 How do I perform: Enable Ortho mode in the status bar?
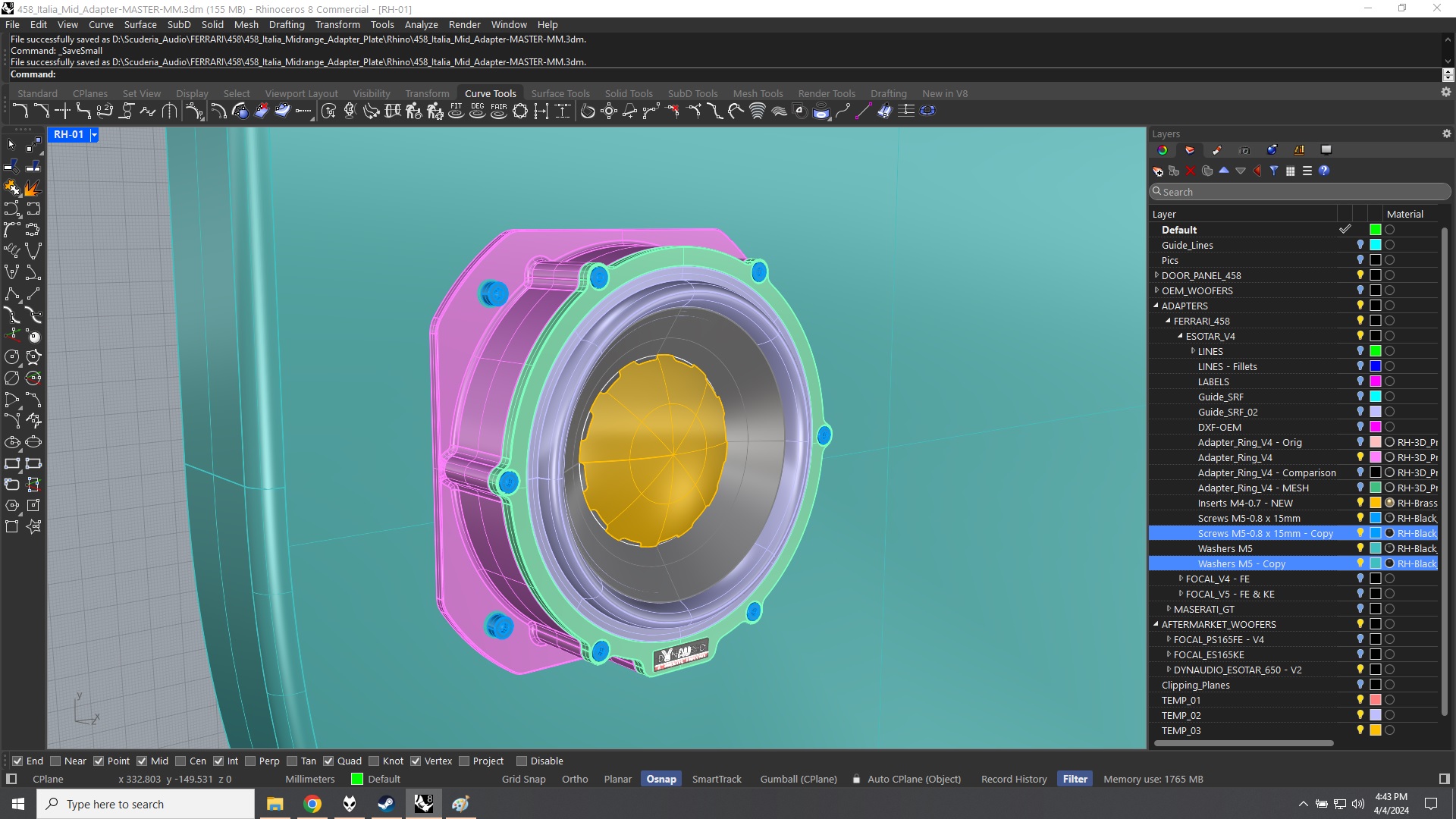click(575, 779)
